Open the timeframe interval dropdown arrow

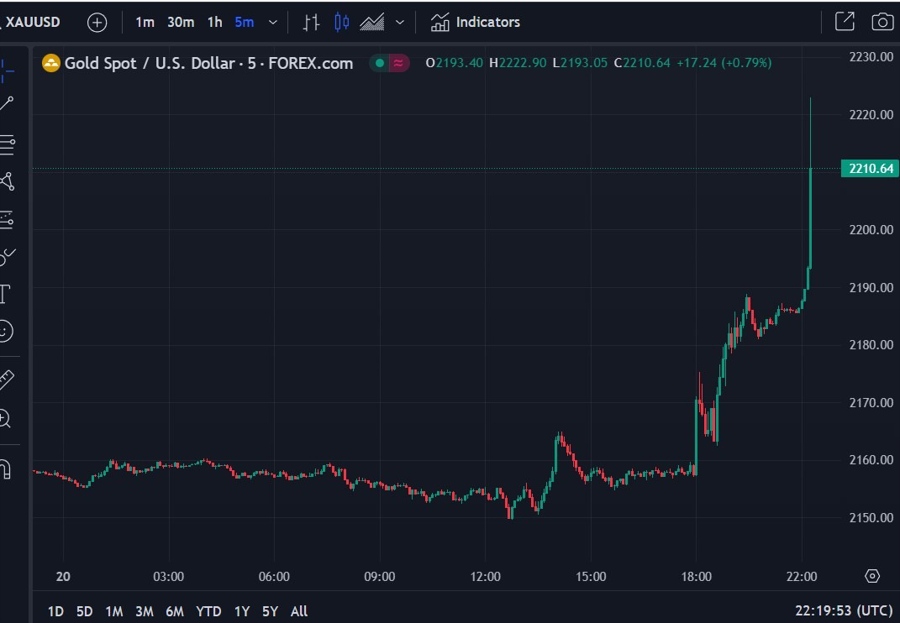click(x=273, y=22)
